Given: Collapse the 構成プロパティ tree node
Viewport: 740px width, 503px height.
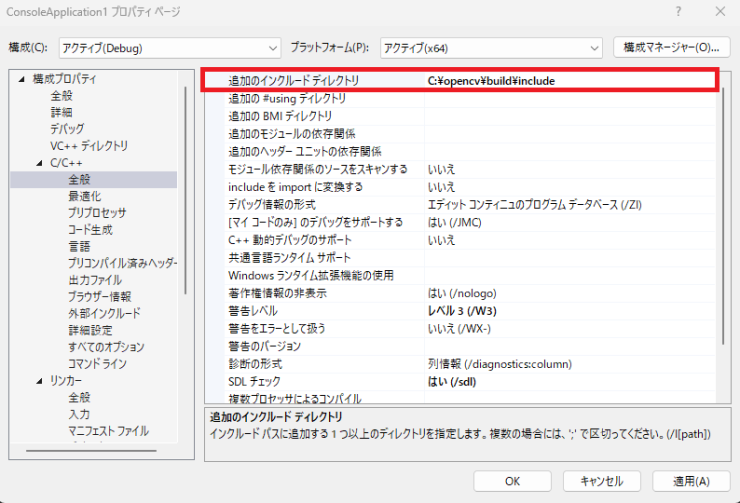Looking at the screenshot, I should point(22,79).
